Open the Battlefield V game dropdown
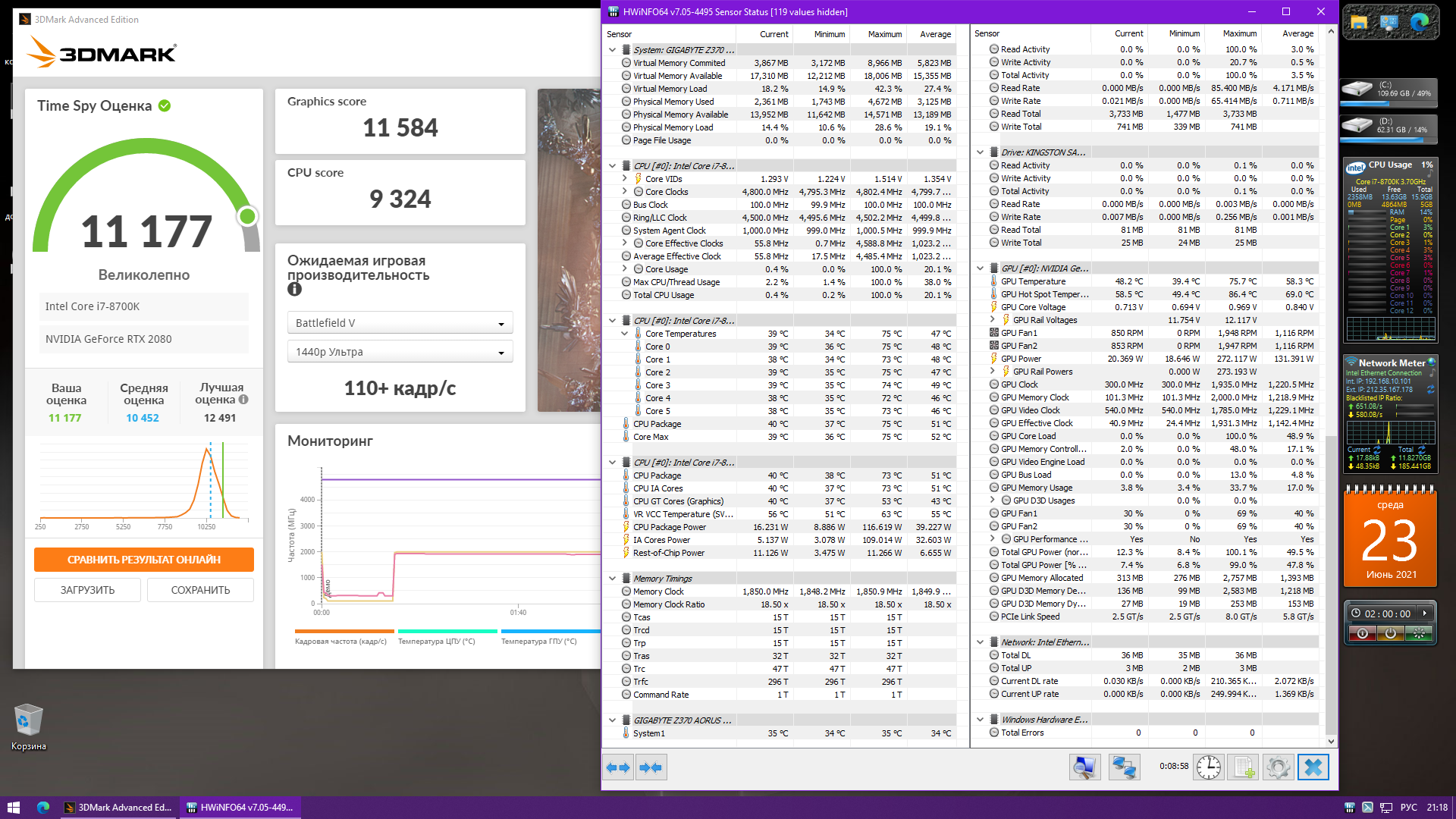1456x819 pixels. coord(400,323)
